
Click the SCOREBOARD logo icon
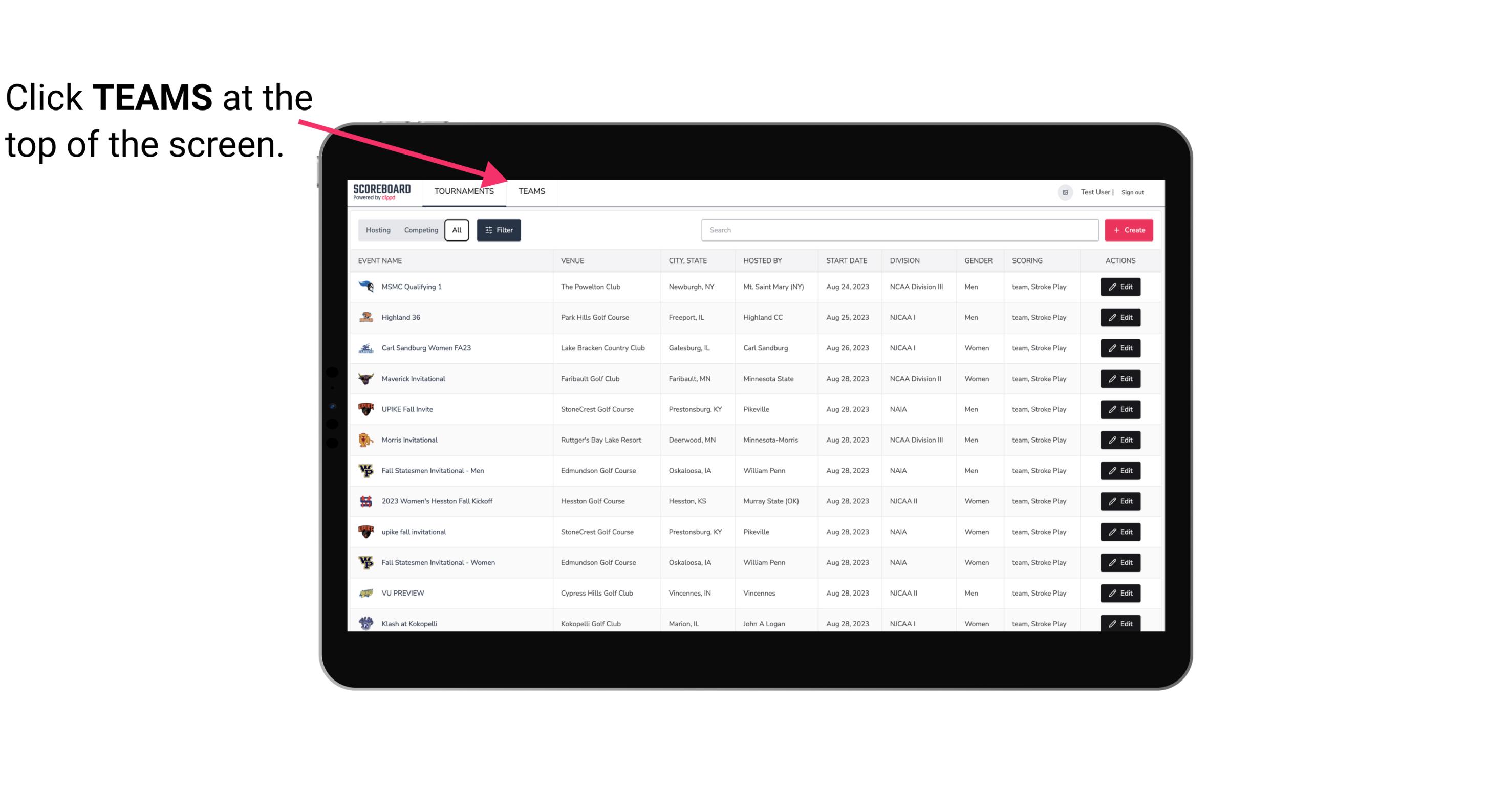click(380, 192)
